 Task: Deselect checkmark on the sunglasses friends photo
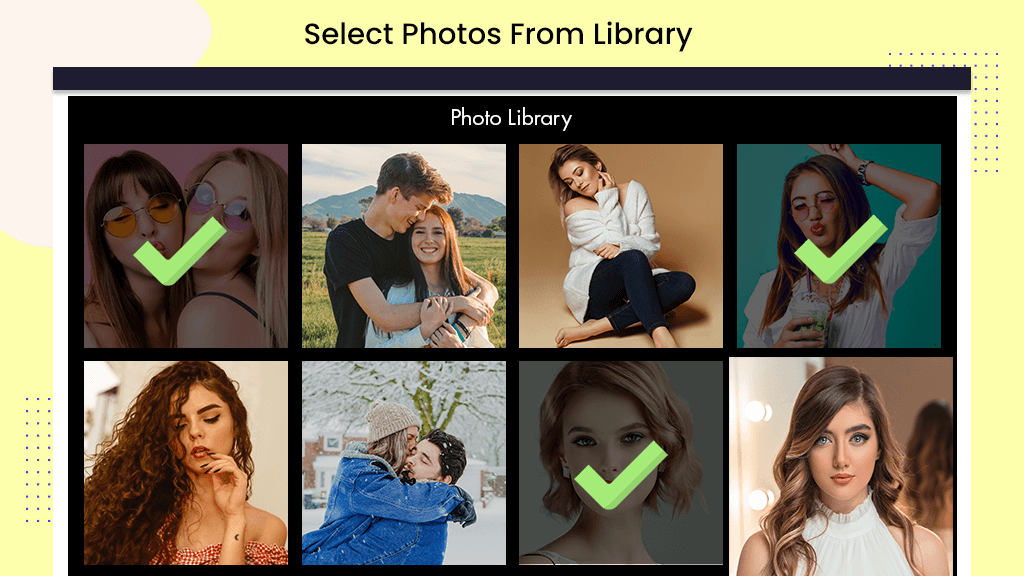pyautogui.click(x=180, y=252)
